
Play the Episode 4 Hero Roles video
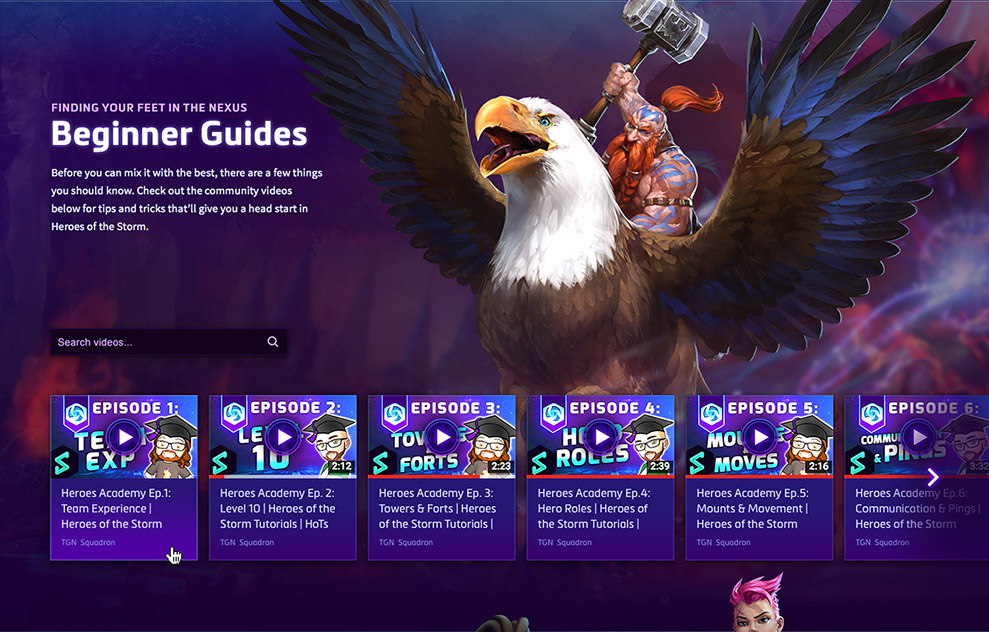click(601, 436)
